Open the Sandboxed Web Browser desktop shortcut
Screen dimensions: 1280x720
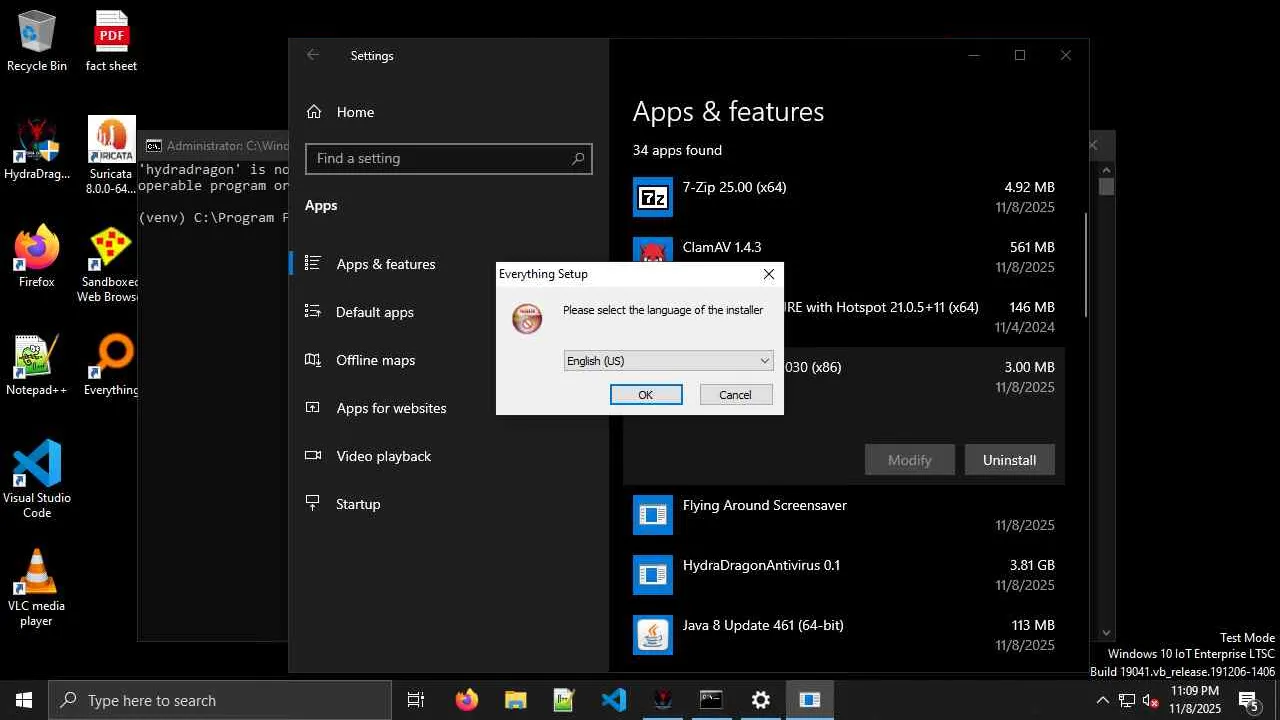coord(110,264)
